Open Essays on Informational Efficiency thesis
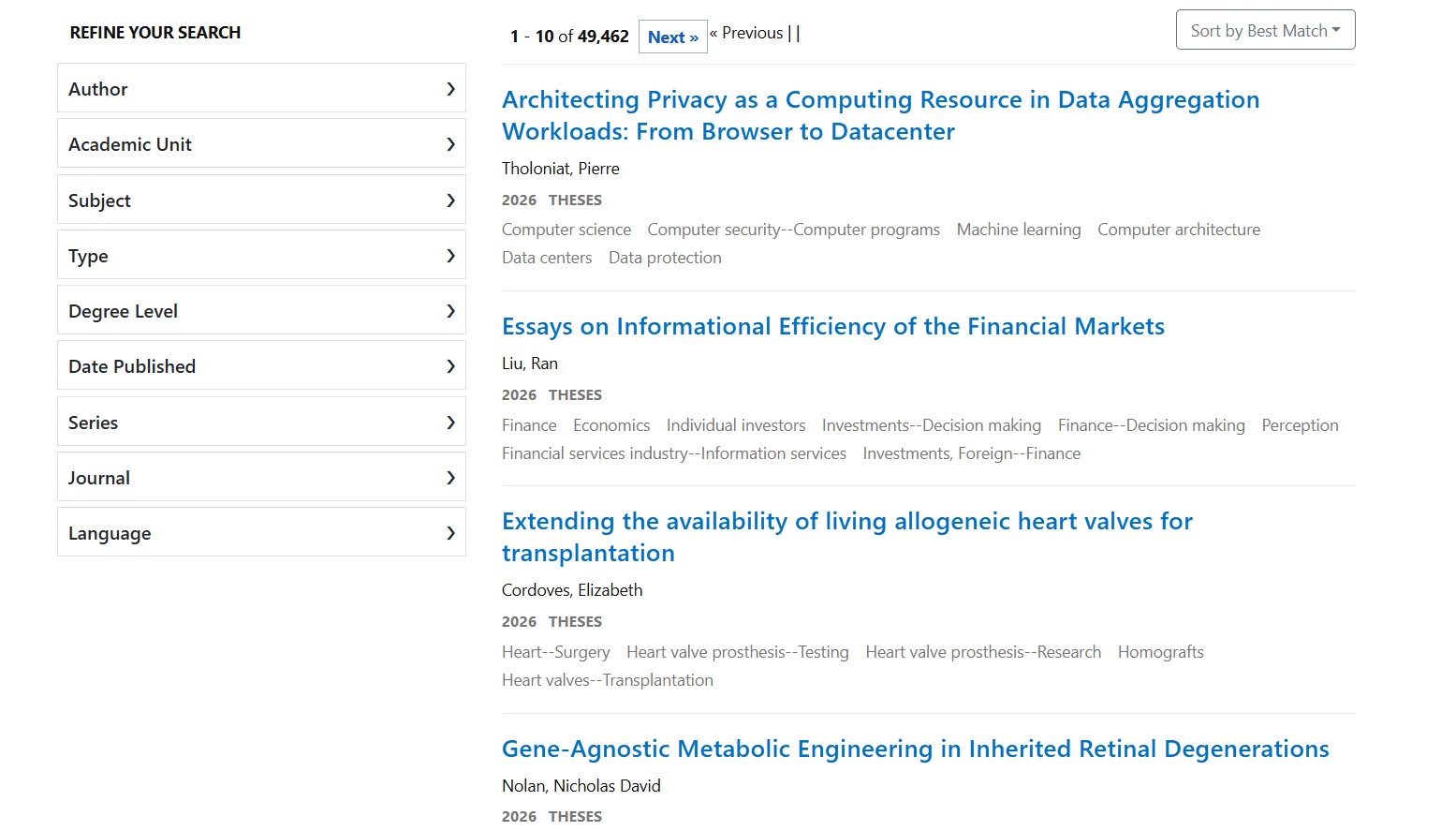1456x831 pixels. click(x=832, y=327)
